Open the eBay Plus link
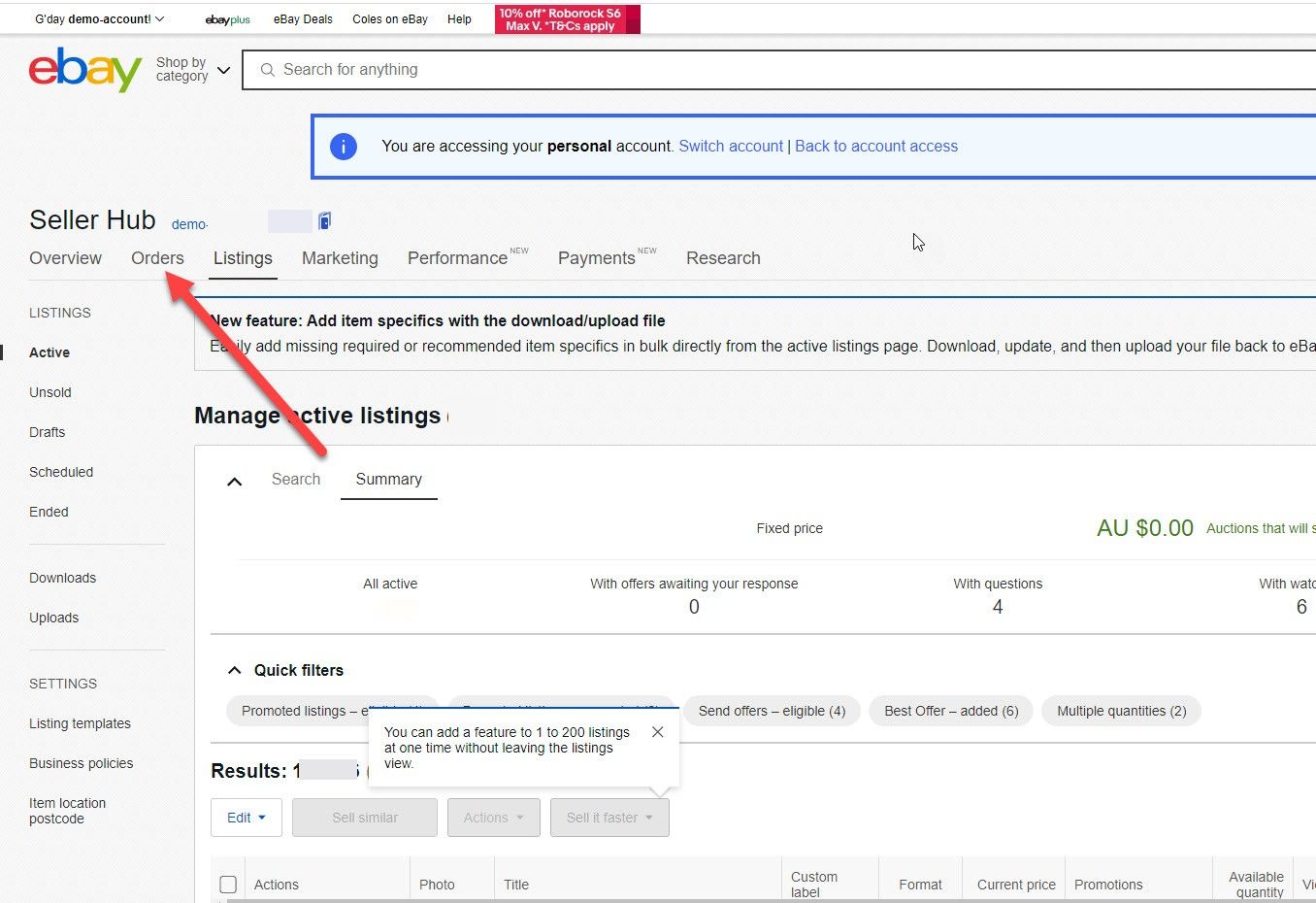 pos(228,19)
